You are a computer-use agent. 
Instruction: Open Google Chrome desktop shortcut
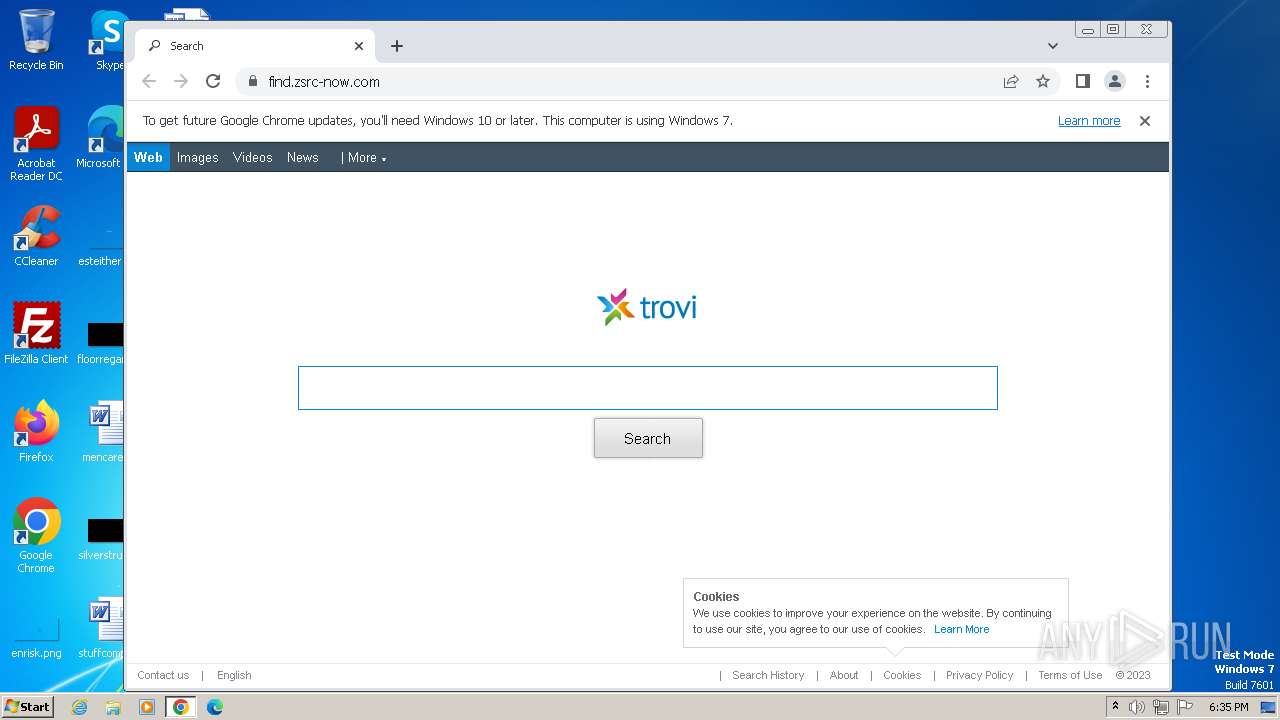[x=36, y=535]
